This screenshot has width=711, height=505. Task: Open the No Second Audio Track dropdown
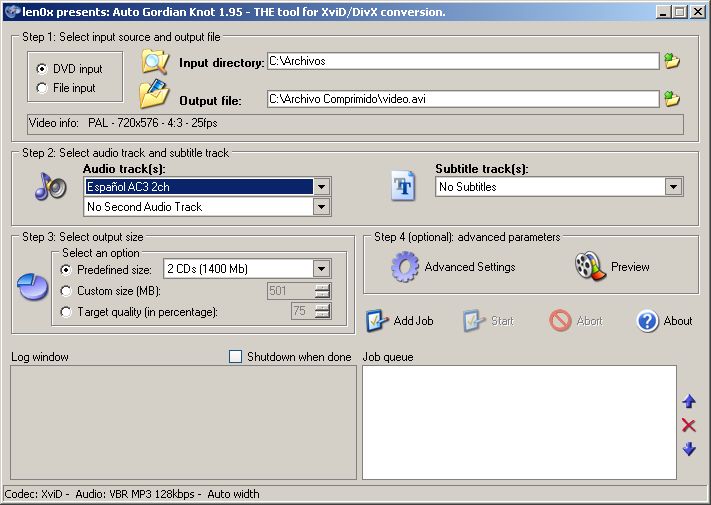321,207
